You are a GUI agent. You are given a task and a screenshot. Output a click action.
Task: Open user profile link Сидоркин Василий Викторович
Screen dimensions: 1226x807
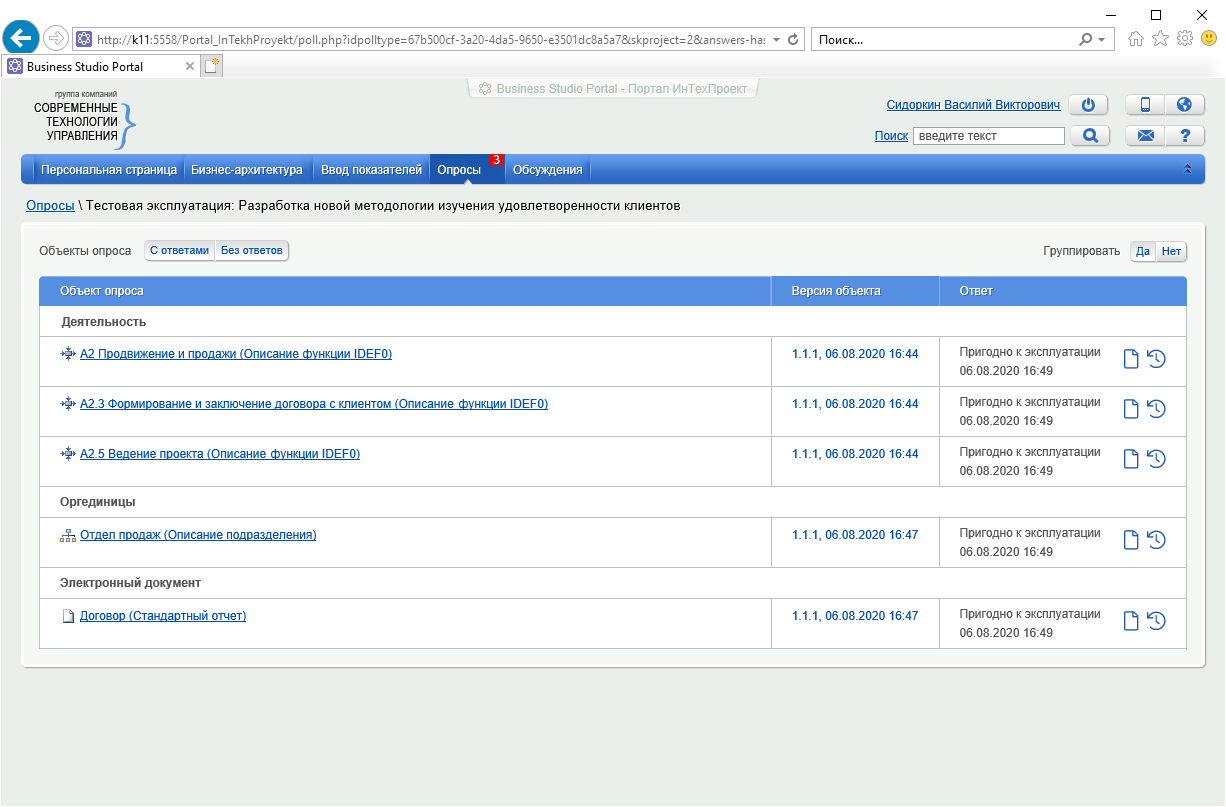point(972,105)
